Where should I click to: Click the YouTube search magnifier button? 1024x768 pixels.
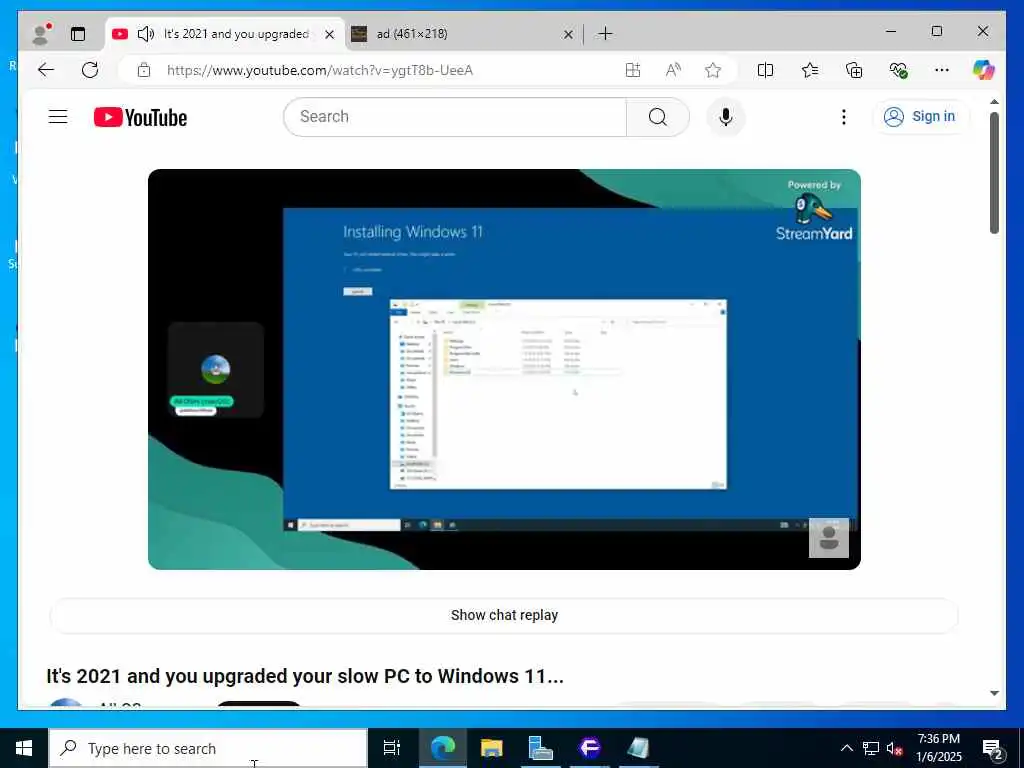tap(658, 117)
